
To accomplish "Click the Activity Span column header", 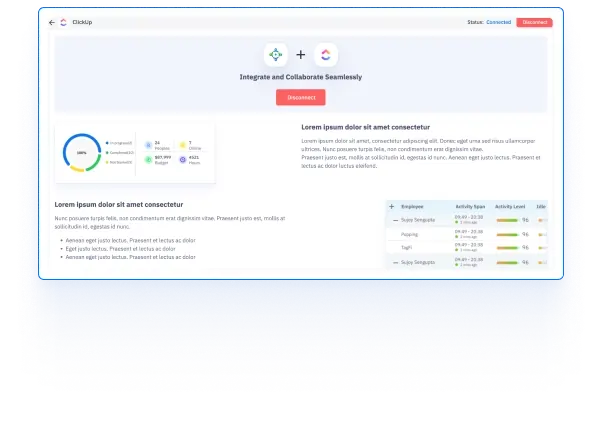I will (x=470, y=207).
